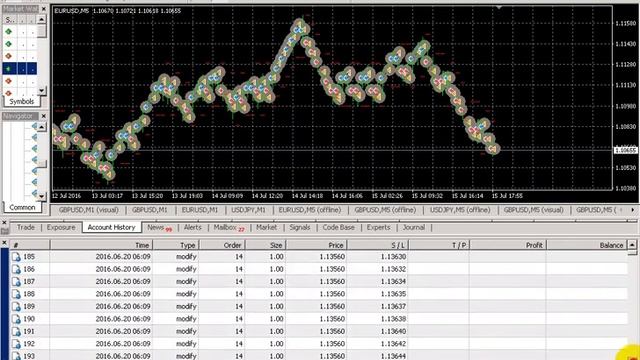Open the Mailbox tab
The height and width of the screenshot is (360, 640).
[x=229, y=227]
